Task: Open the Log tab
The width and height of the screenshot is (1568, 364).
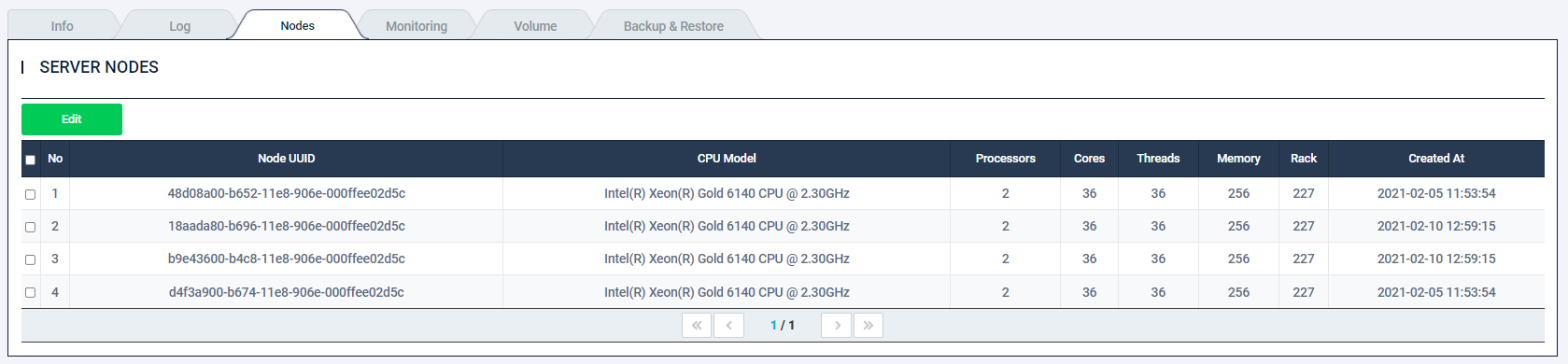Action: tap(179, 26)
